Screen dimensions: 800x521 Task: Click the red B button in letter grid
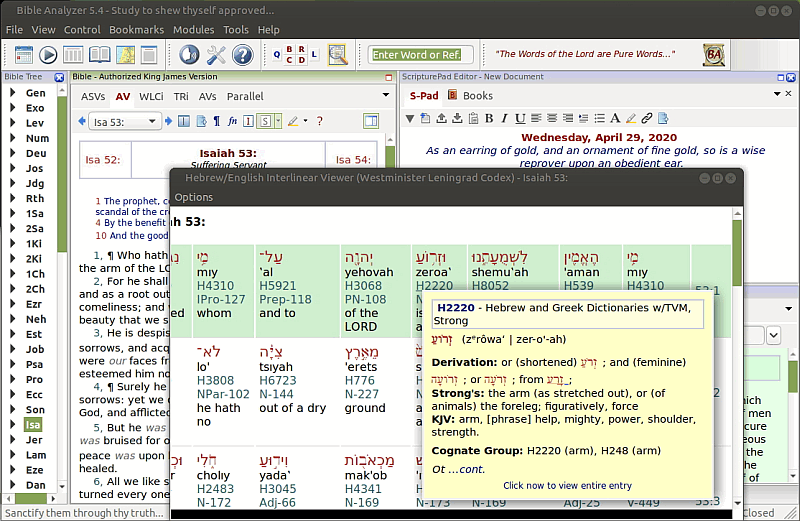point(289,49)
